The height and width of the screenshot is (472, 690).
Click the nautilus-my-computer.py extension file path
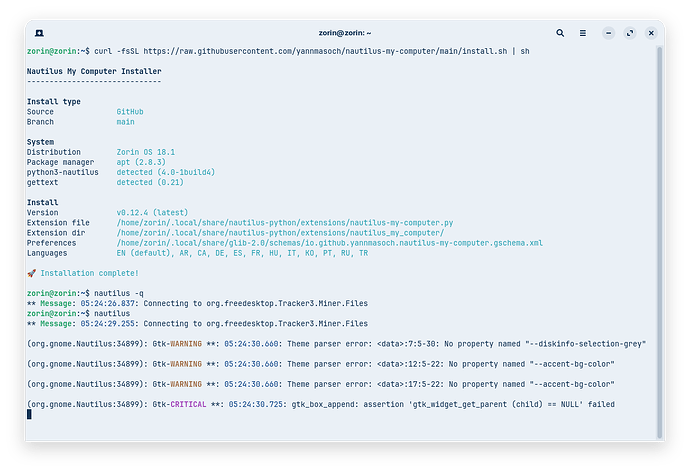[285, 223]
